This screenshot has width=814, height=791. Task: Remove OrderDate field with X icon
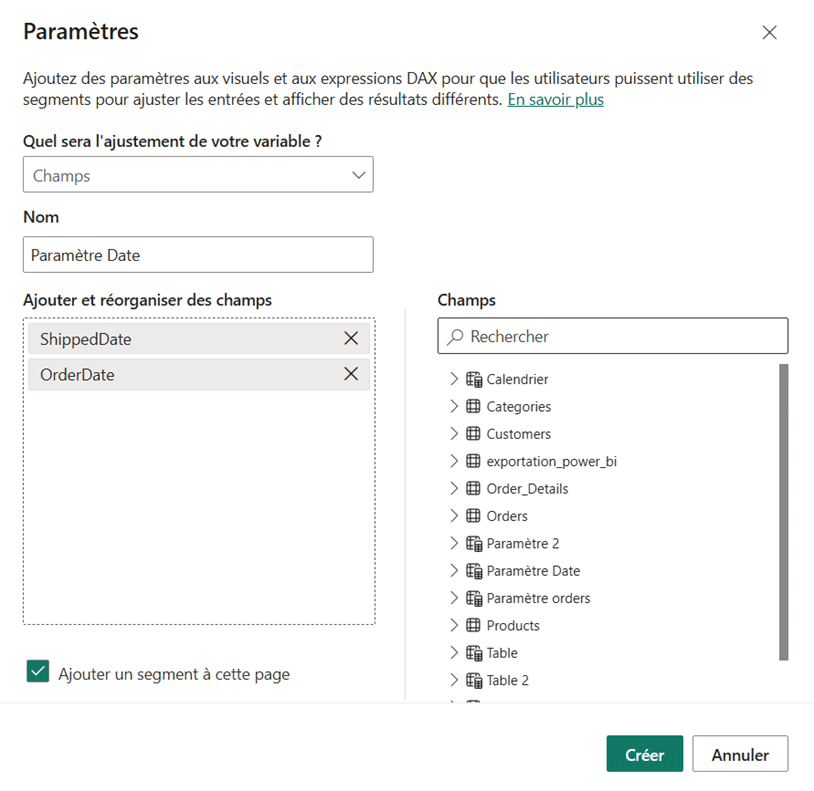351,374
